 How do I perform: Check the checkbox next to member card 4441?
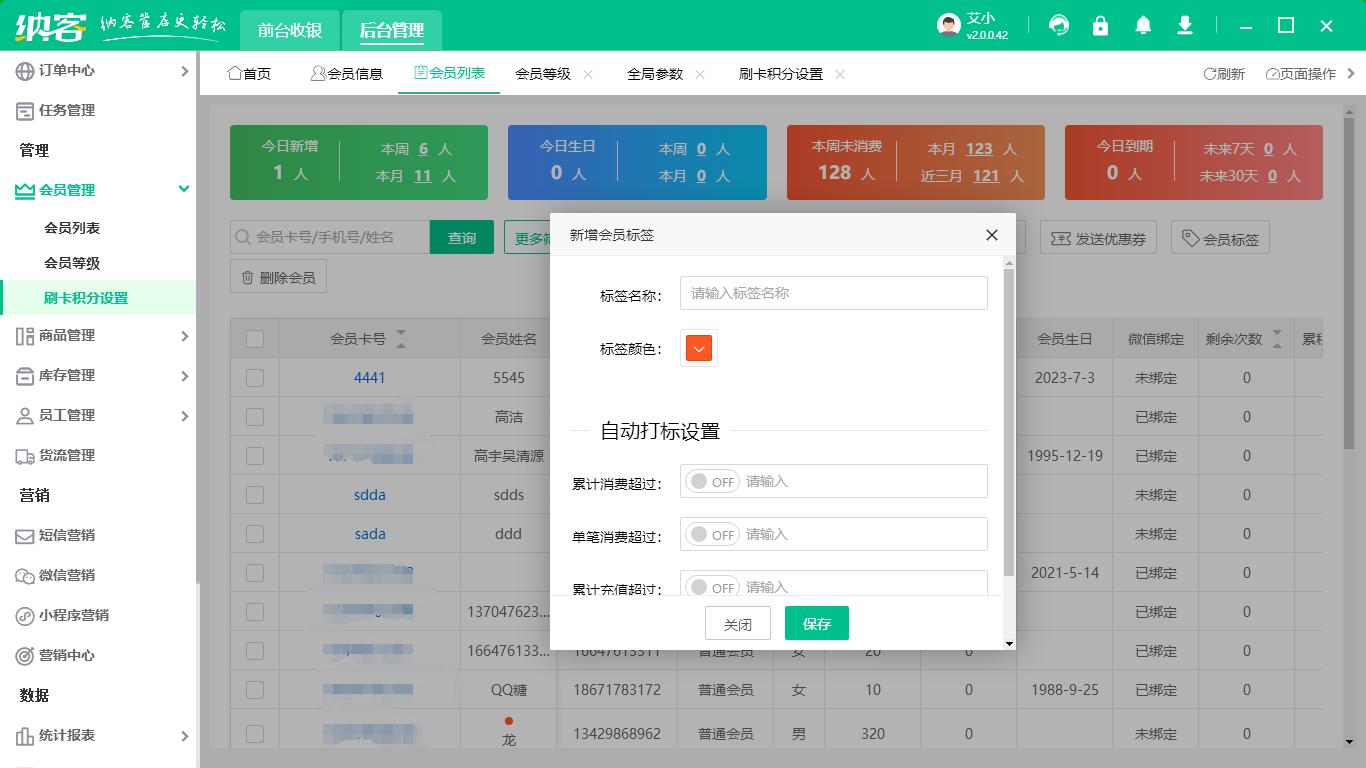pyautogui.click(x=254, y=378)
